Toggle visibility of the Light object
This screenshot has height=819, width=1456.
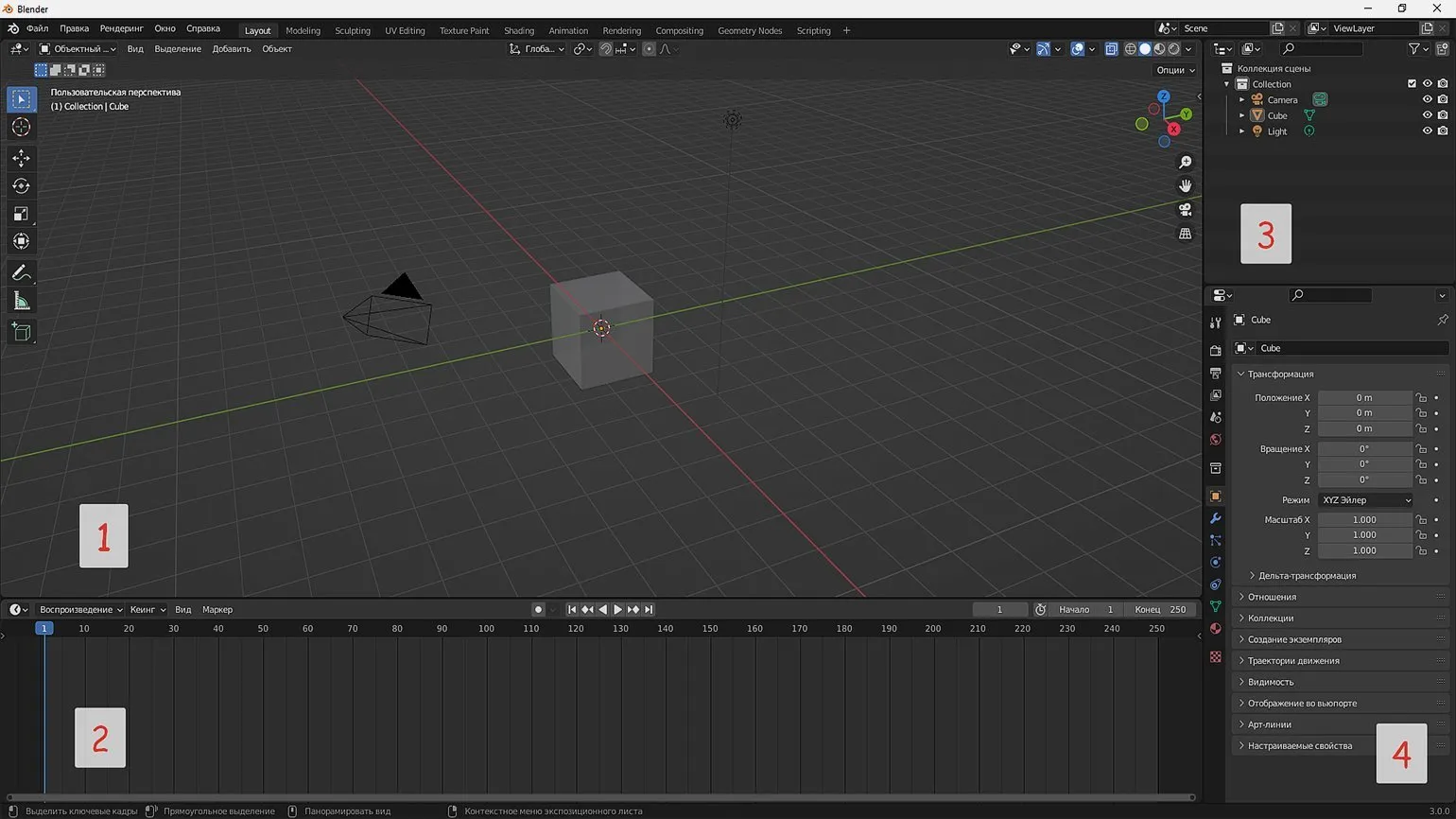(x=1427, y=131)
